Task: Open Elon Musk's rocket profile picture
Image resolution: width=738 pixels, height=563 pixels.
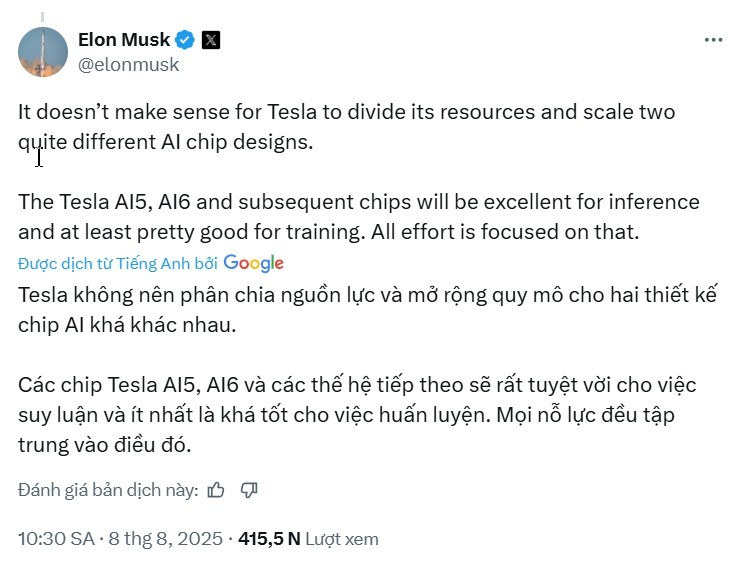Action: (43, 52)
